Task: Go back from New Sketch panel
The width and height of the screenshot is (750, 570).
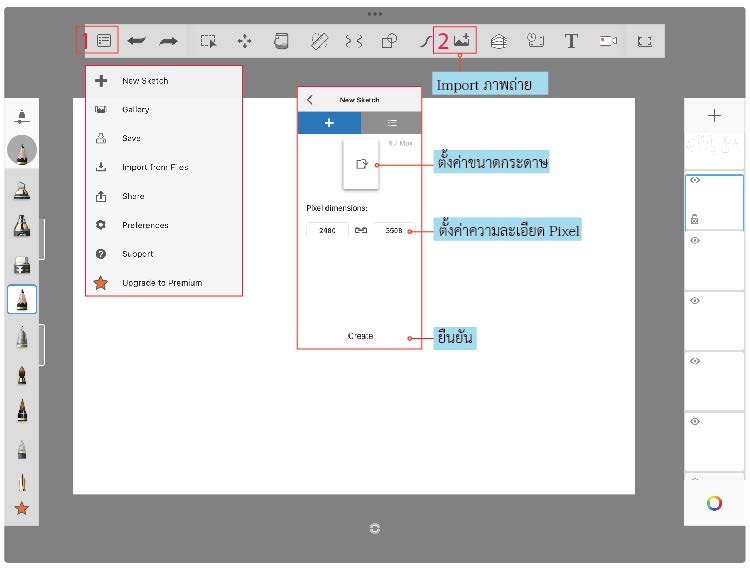Action: [x=310, y=99]
